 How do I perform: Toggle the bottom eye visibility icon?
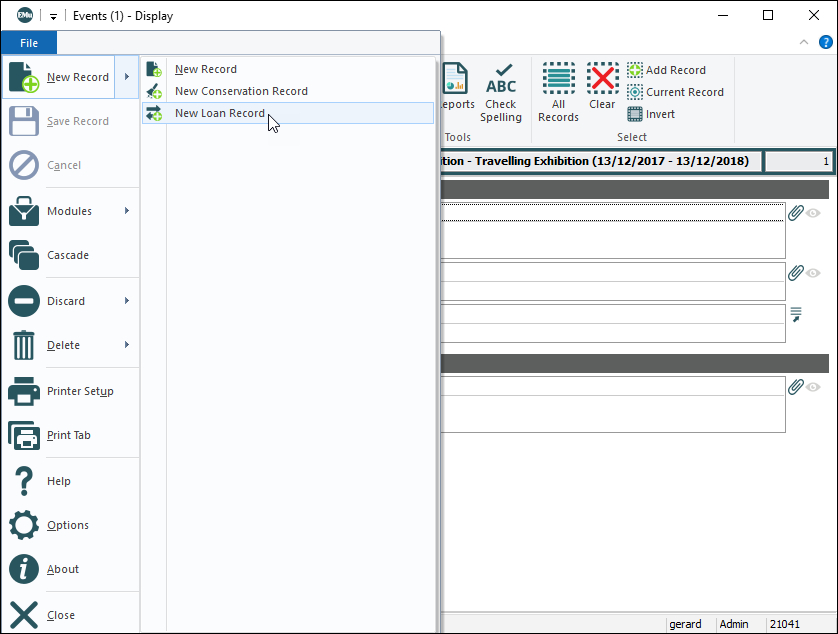click(x=814, y=387)
